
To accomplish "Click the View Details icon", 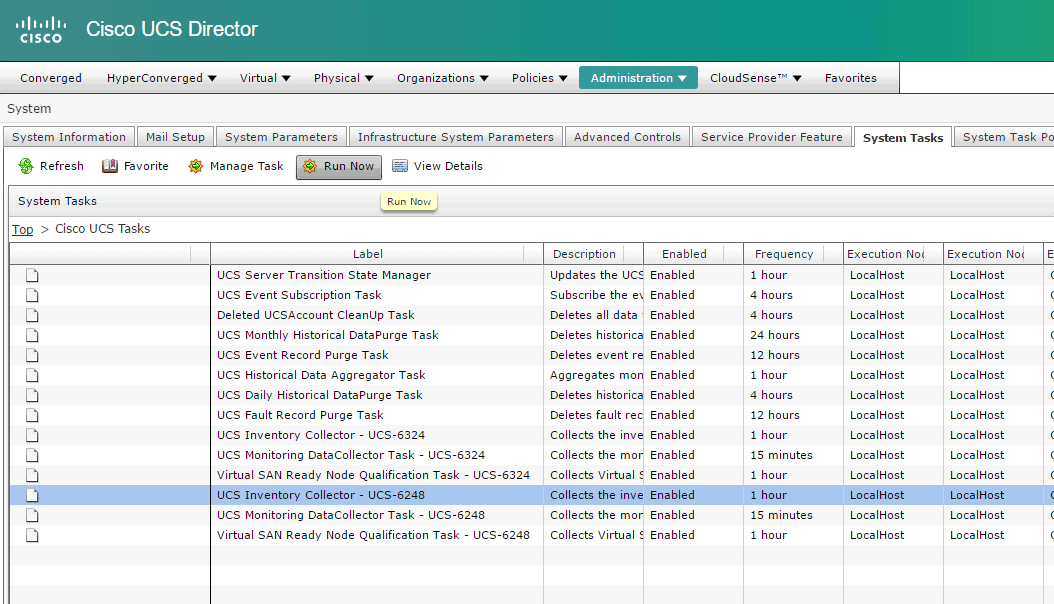I will [x=400, y=166].
